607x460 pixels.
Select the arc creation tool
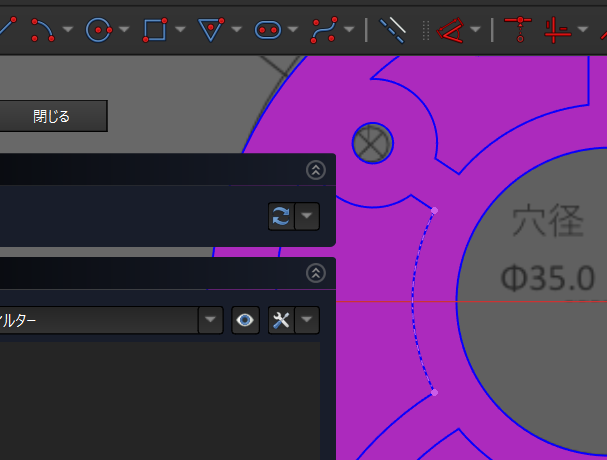(x=43, y=30)
